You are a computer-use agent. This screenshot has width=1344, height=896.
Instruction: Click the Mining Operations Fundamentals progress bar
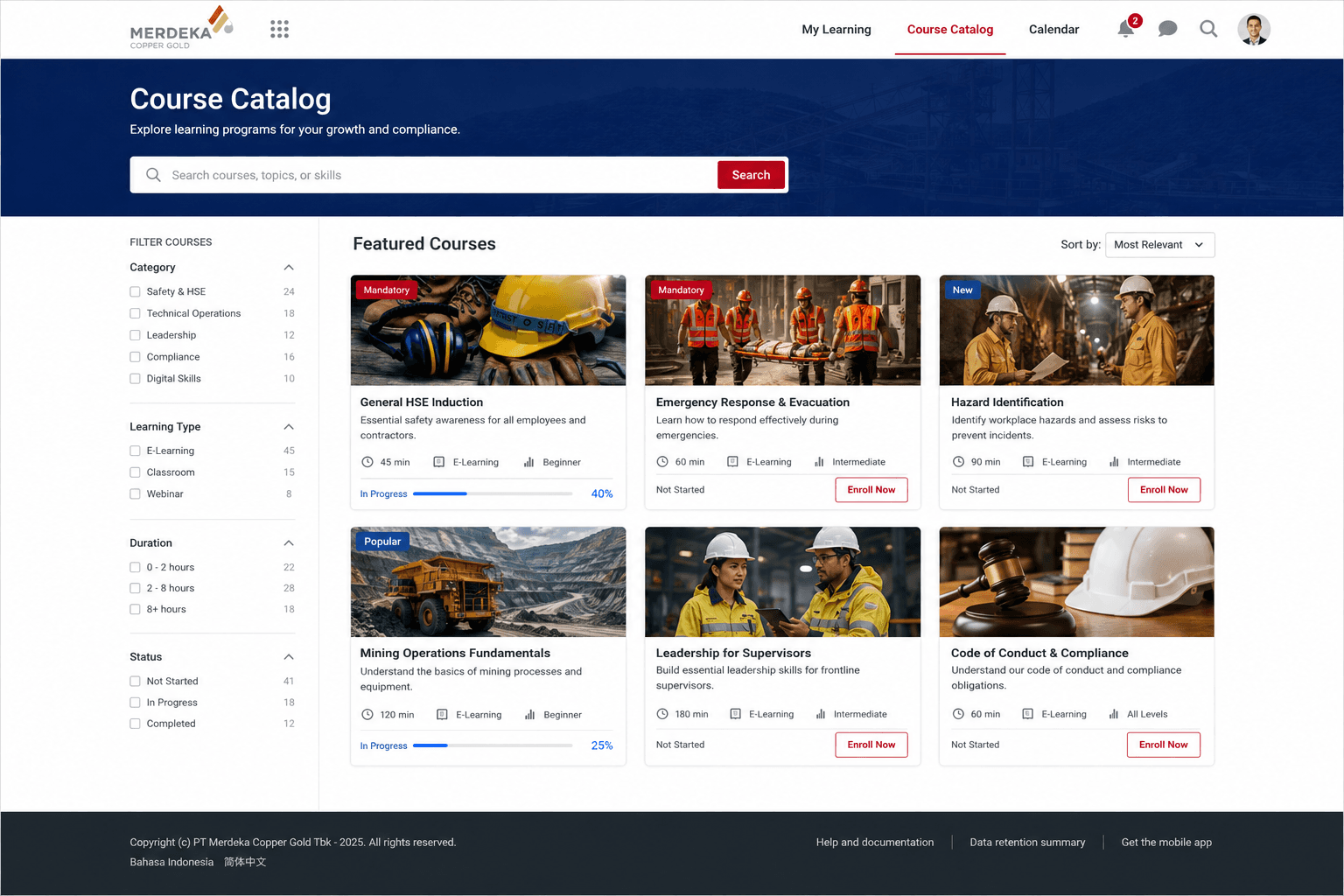pyautogui.click(x=493, y=745)
